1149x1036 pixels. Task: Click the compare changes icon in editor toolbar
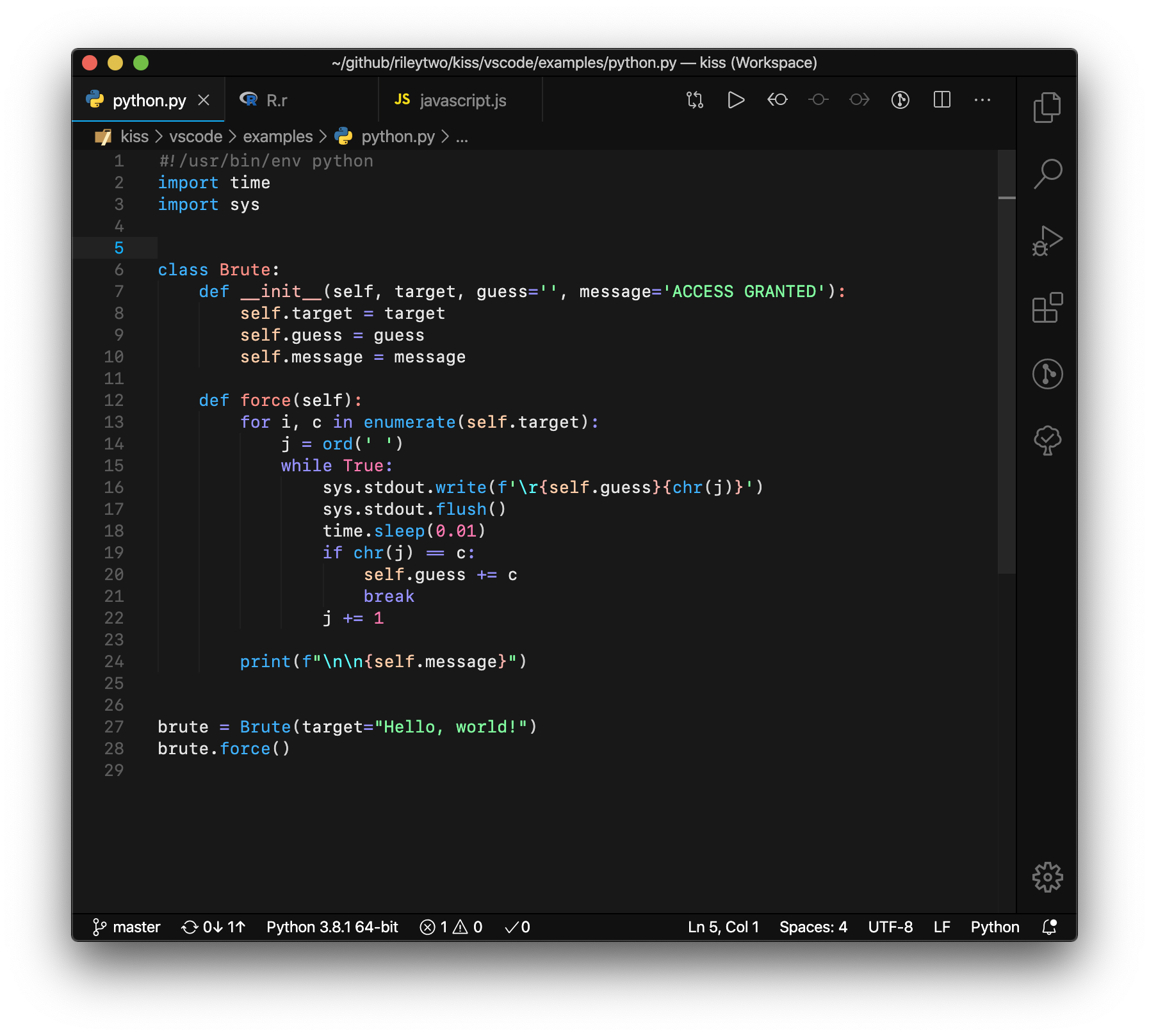point(694,100)
